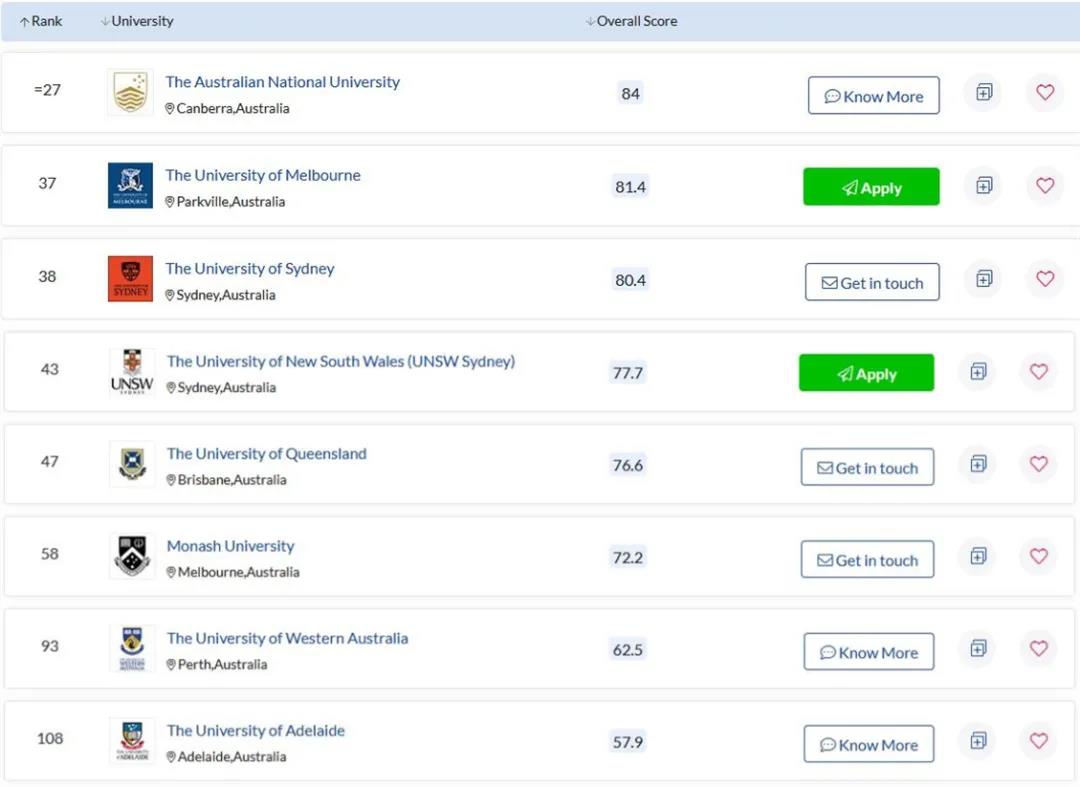Click the UNSW logo thumbnail
The height and width of the screenshot is (787, 1080).
click(x=132, y=373)
